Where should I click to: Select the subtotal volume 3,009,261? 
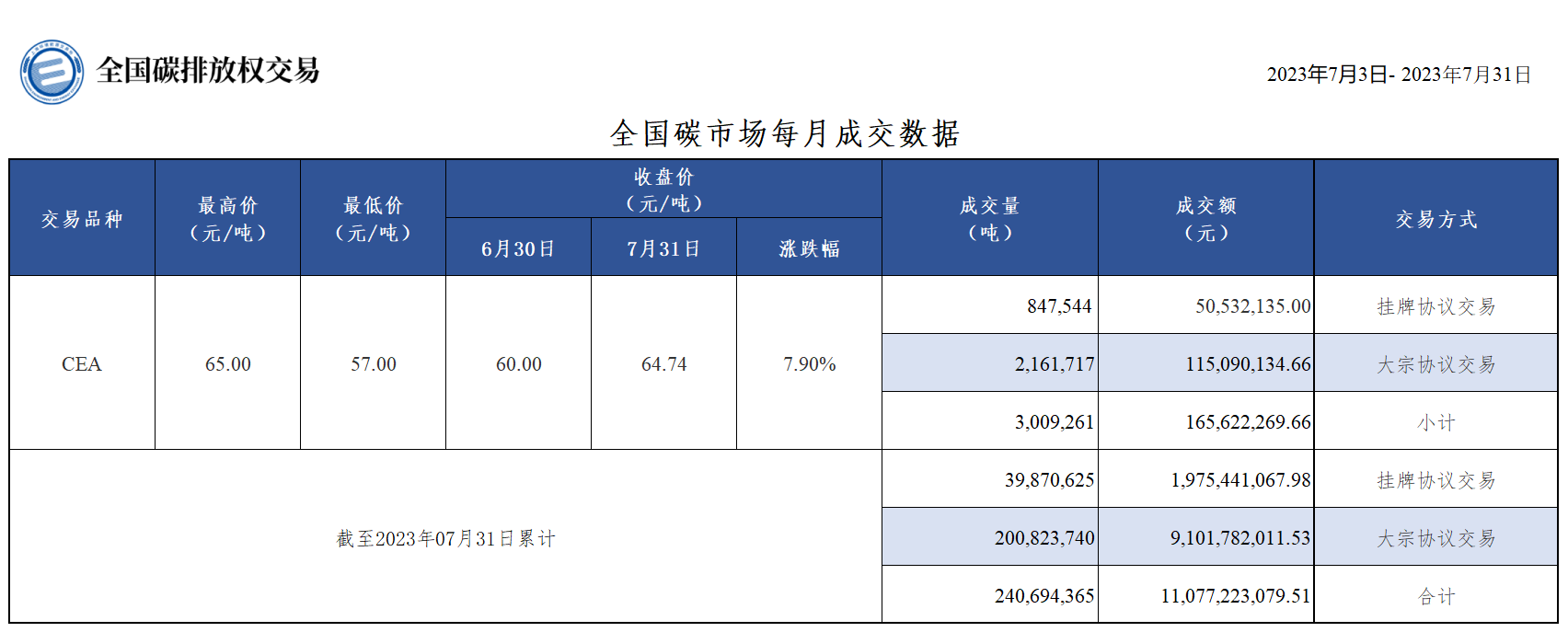(1055, 422)
